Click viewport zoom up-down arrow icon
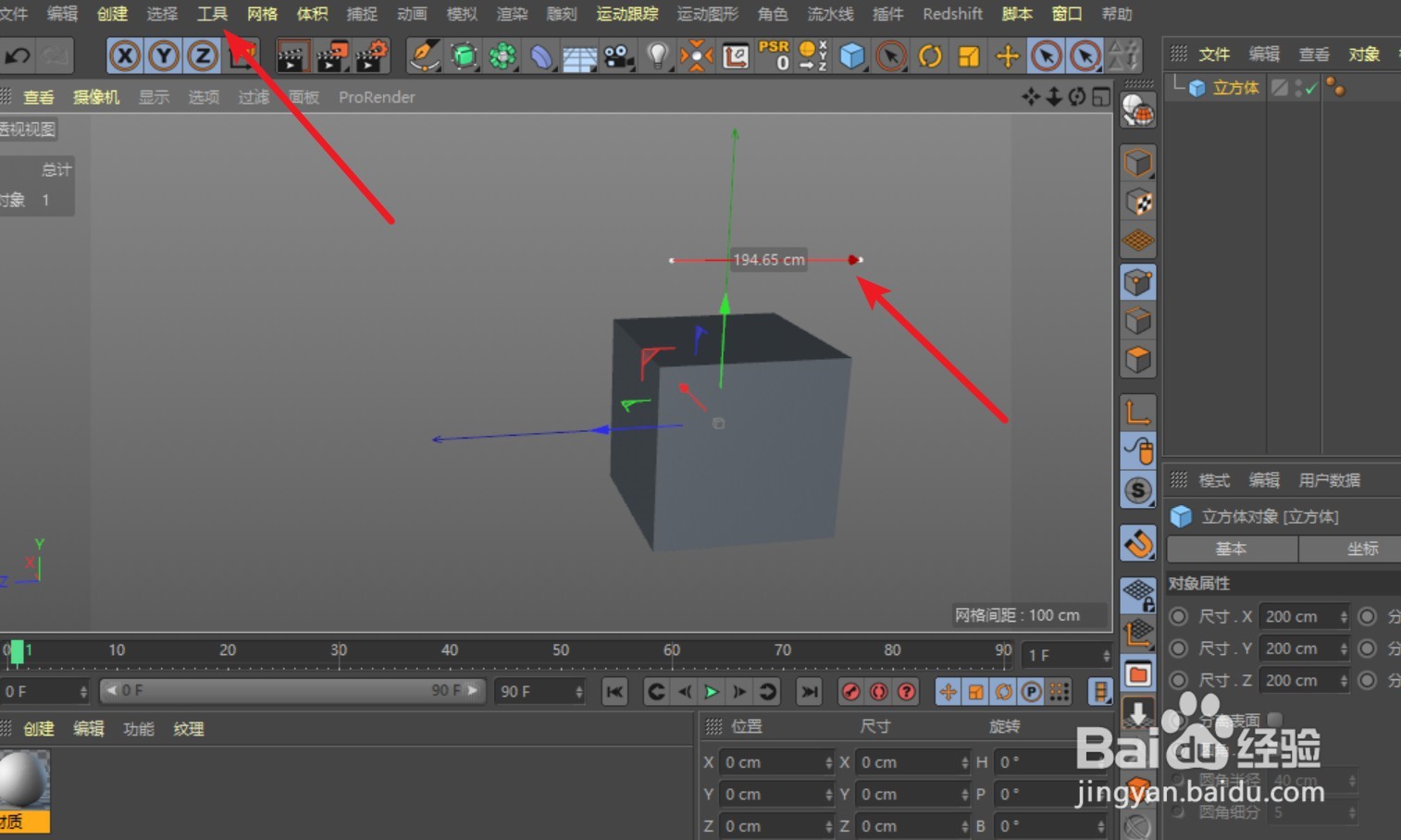The width and height of the screenshot is (1401, 840). [x=1054, y=96]
